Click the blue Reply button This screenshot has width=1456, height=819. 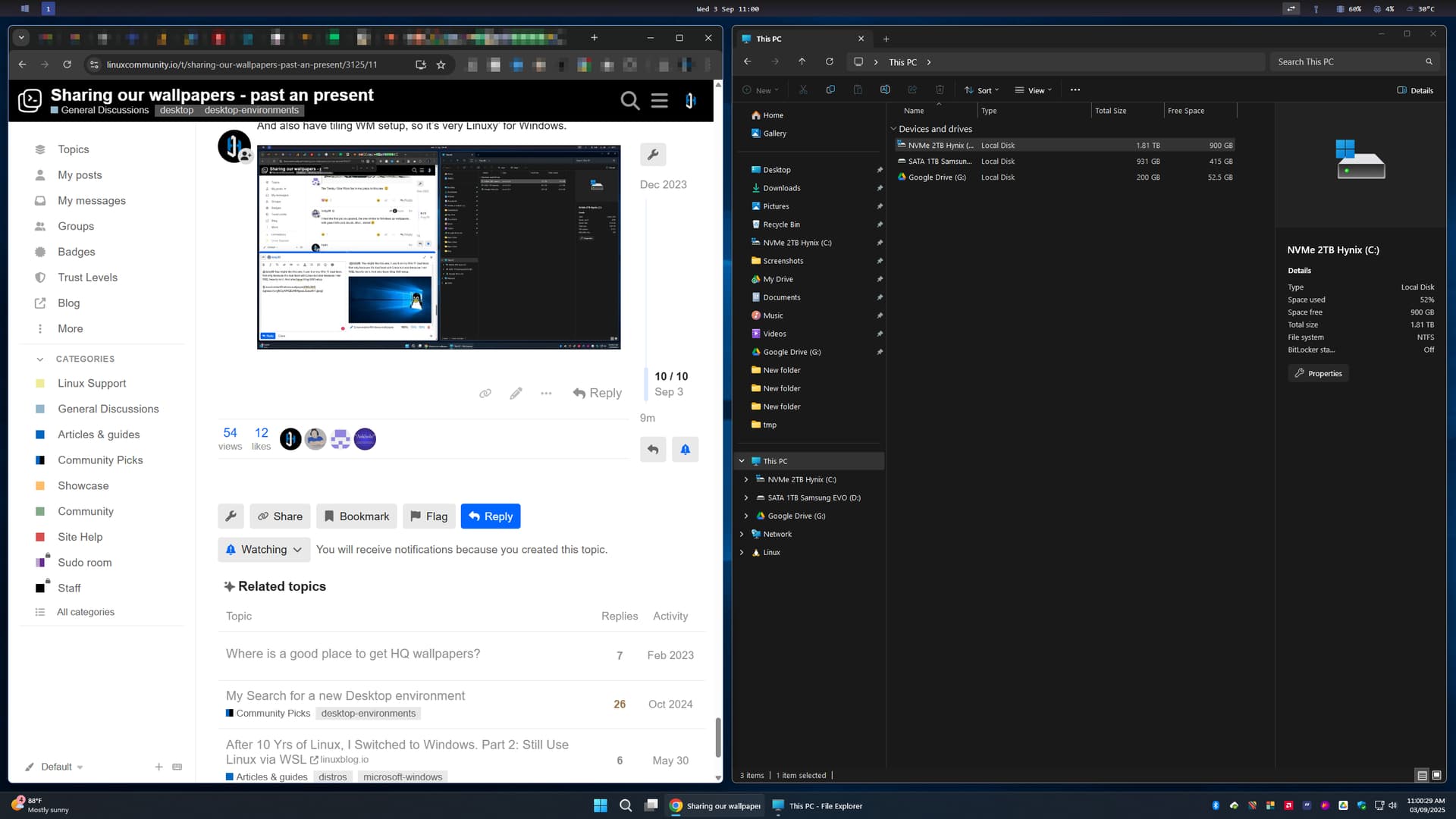490,516
